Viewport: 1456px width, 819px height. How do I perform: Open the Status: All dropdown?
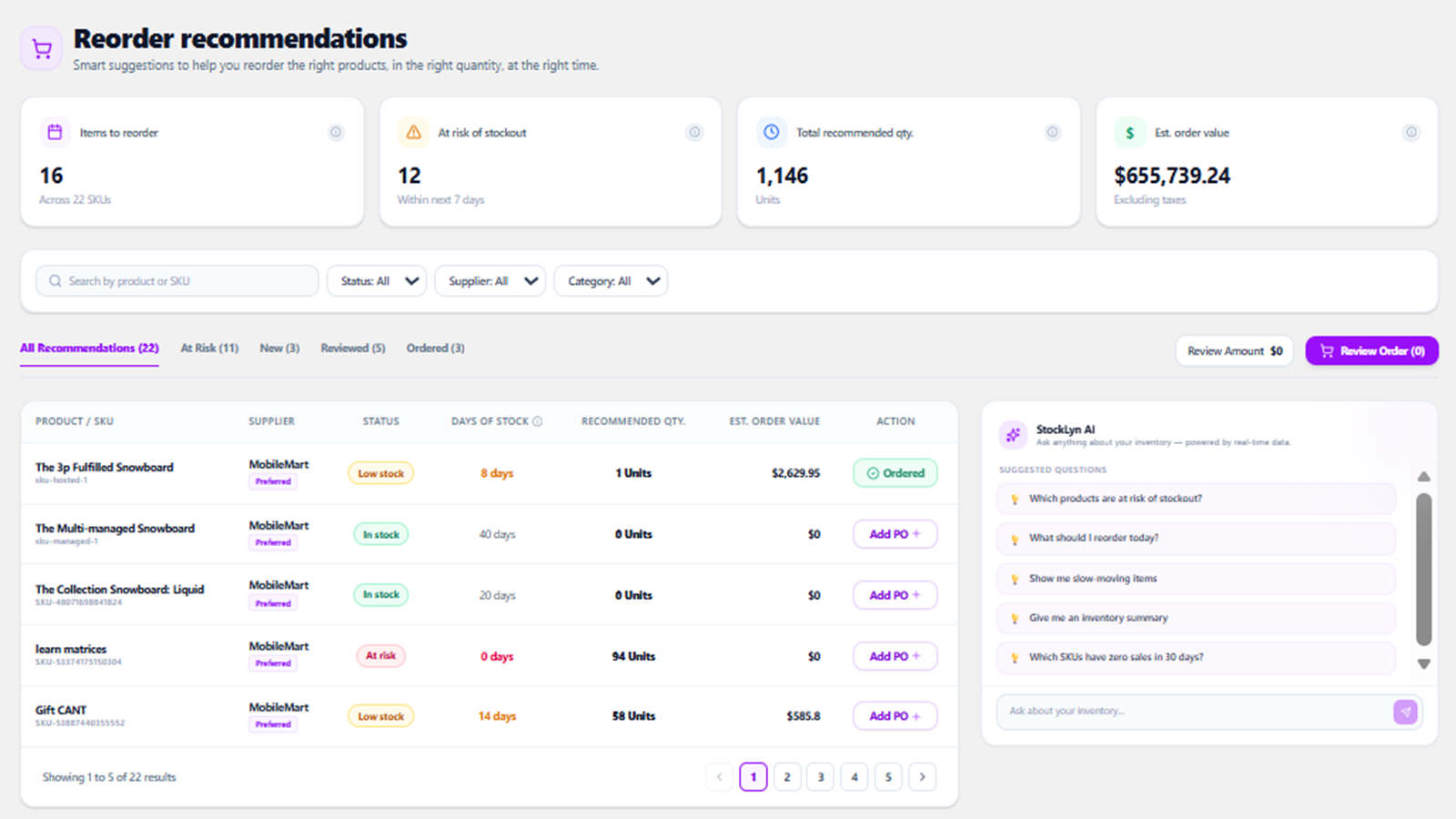(377, 281)
